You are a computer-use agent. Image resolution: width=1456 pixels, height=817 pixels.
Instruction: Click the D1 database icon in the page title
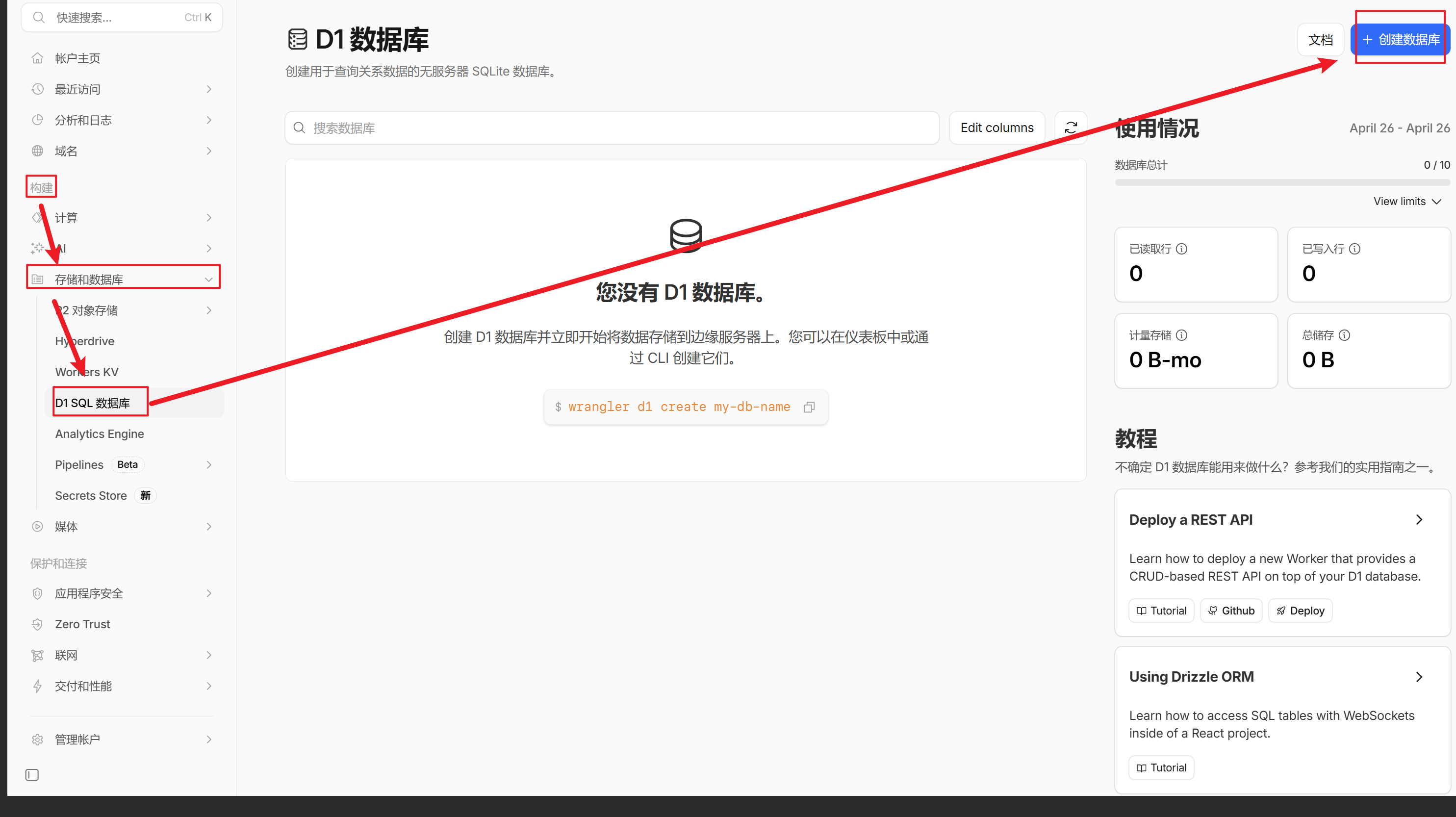click(x=297, y=40)
